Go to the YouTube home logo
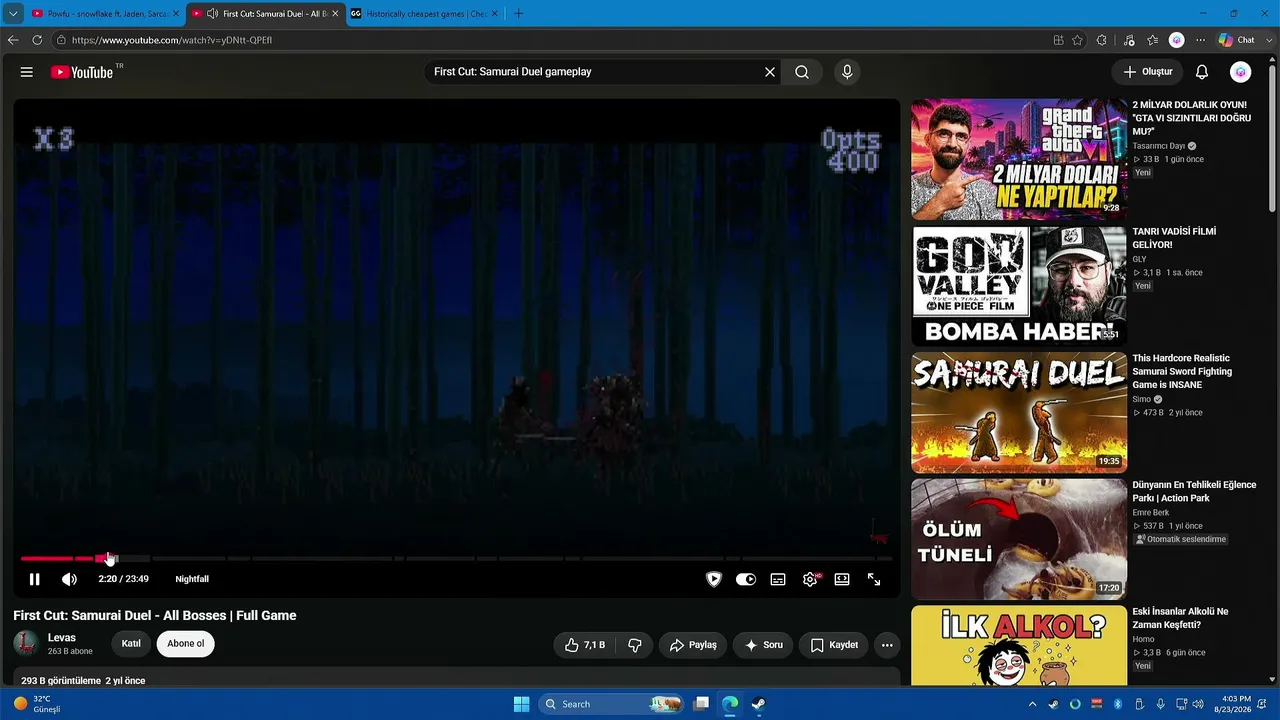Viewport: 1280px width, 720px height. (82, 72)
